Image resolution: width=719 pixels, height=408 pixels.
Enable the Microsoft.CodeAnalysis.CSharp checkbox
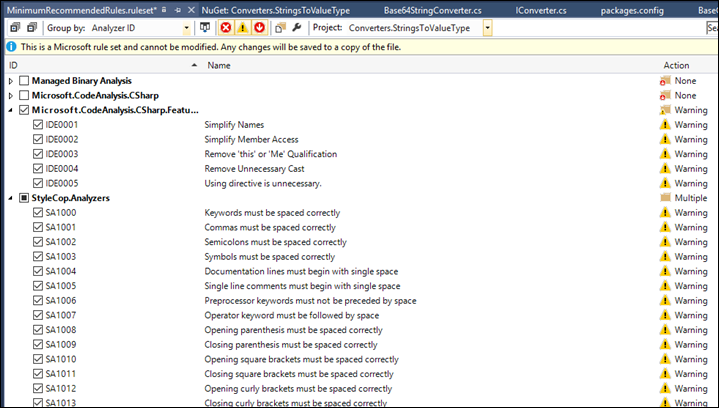pyautogui.click(x=24, y=96)
